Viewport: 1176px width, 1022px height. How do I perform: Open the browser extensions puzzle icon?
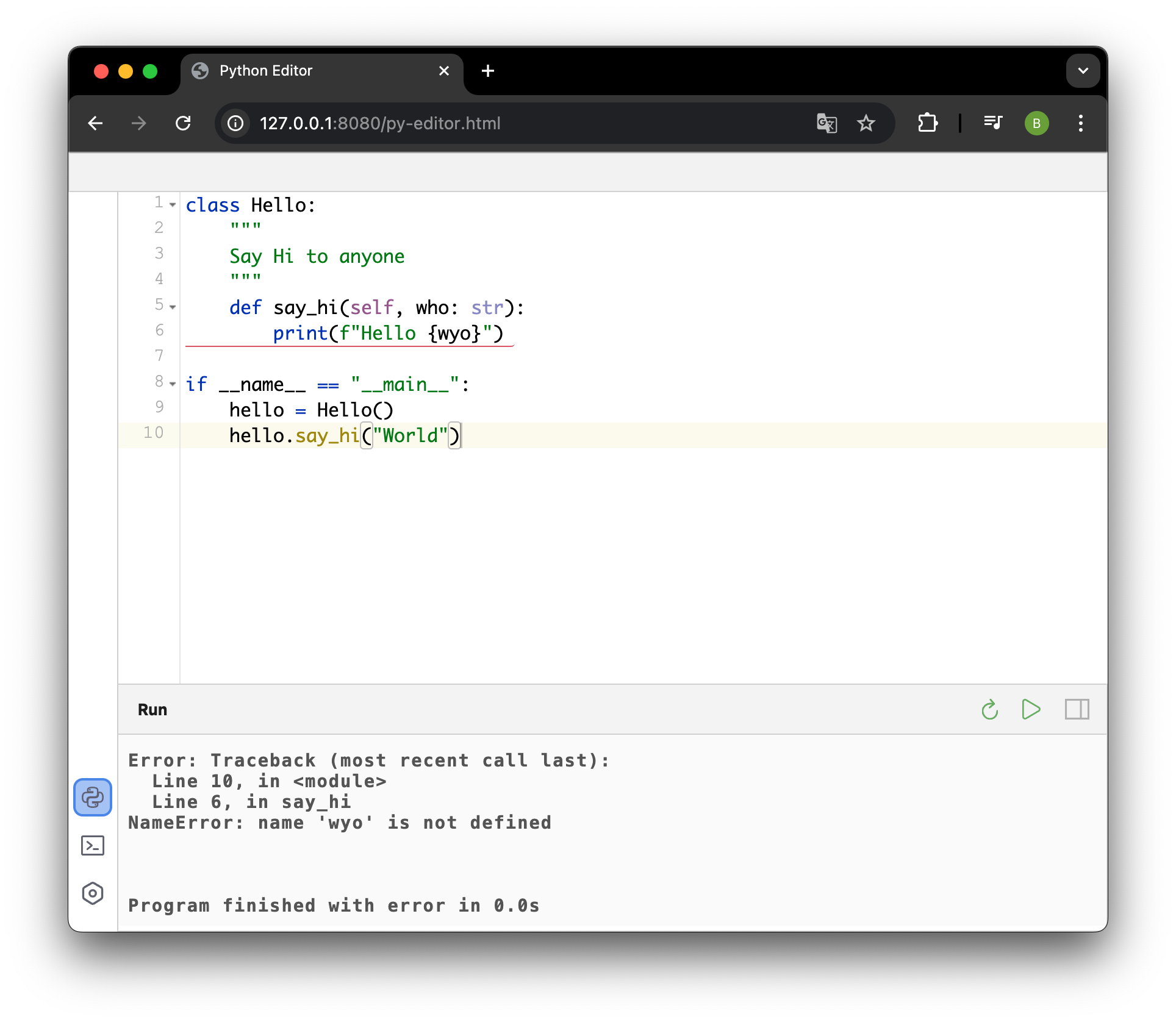[927, 123]
